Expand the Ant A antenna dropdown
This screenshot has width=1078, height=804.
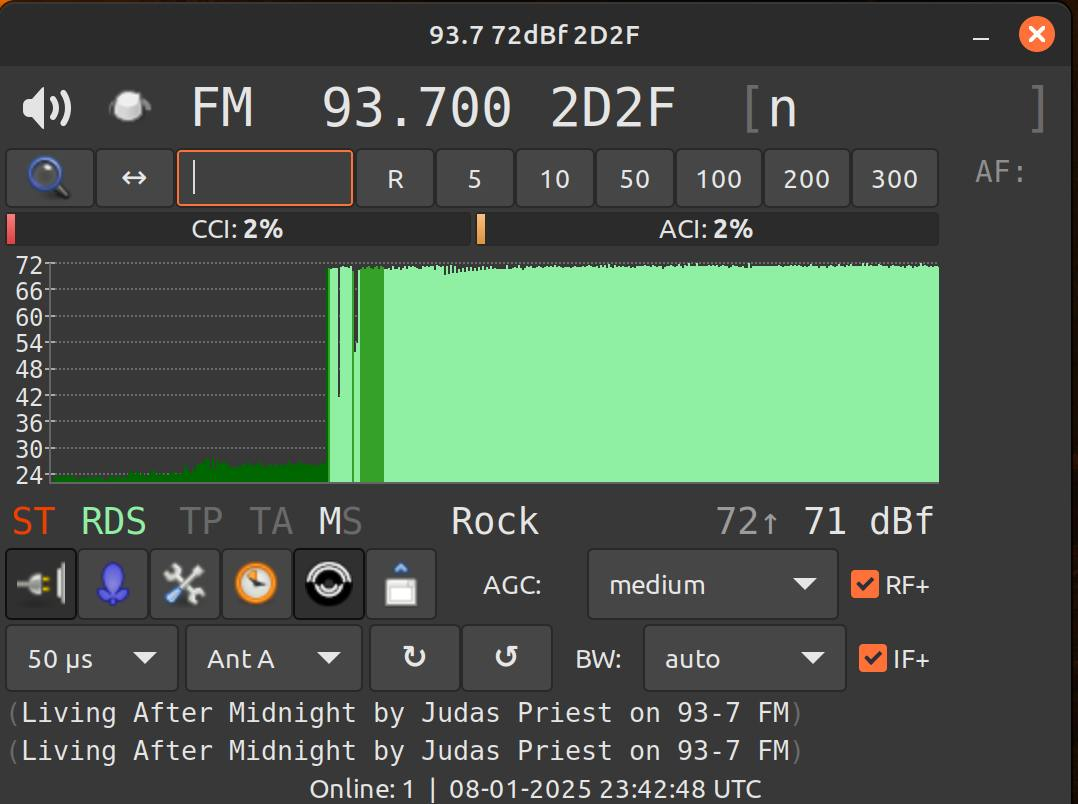click(x=273, y=658)
